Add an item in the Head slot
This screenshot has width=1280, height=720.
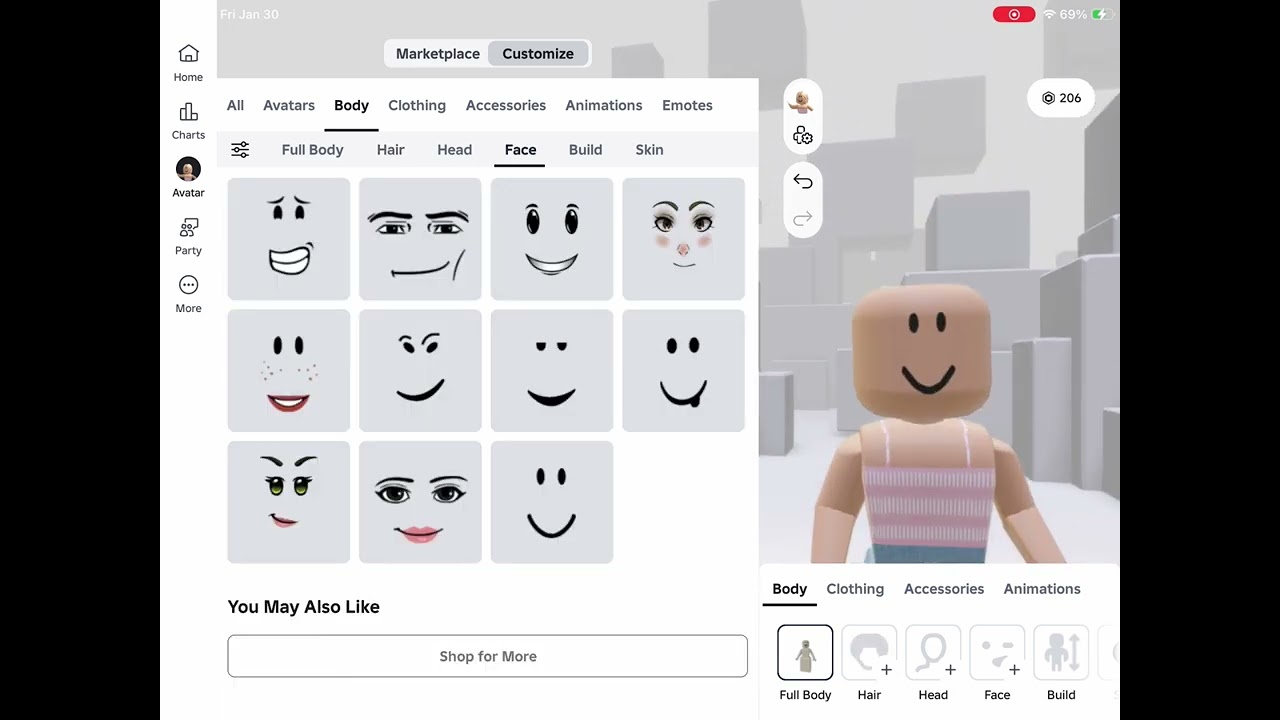933,653
